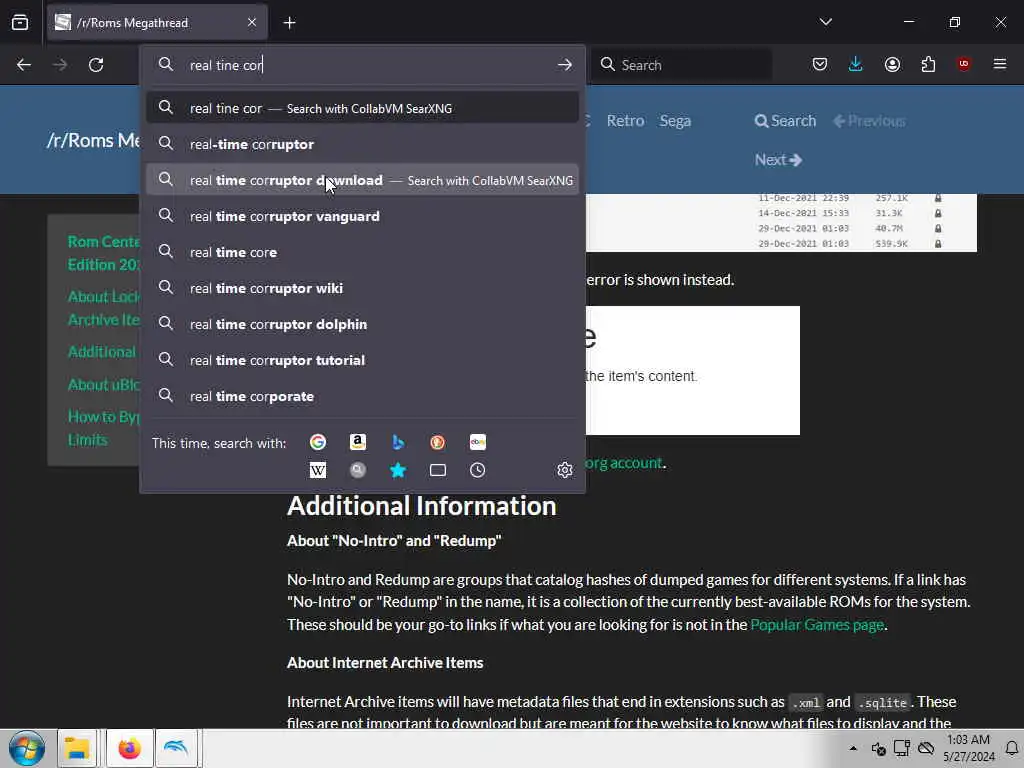
Task: Search in open Tabs icon
Action: pos(438,470)
